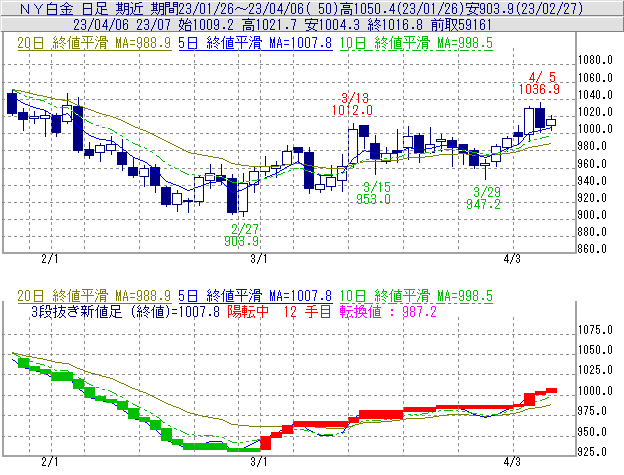
Task: Click the upper chart 3/1 date label
Action: 259,259
